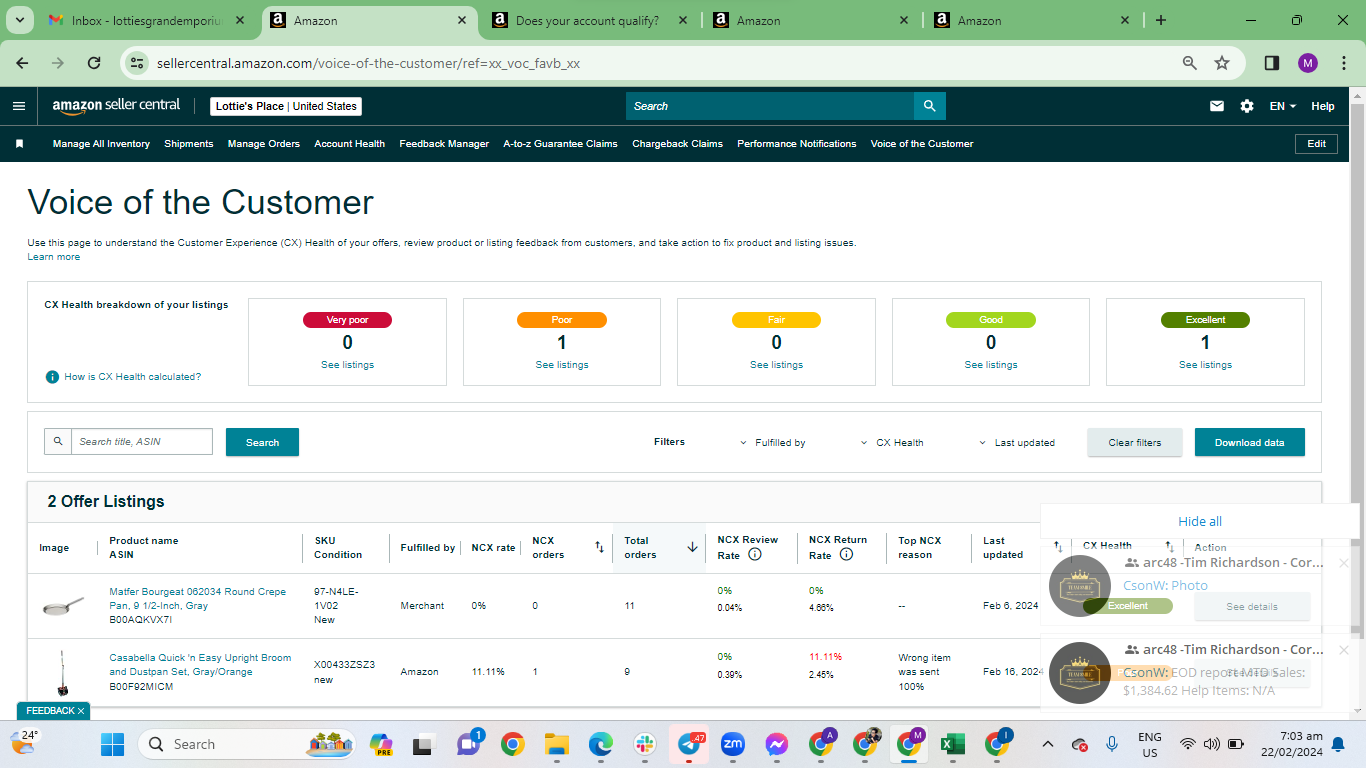Image resolution: width=1366 pixels, height=768 pixels.
Task: Open Chargeback Claims
Action: coord(678,144)
